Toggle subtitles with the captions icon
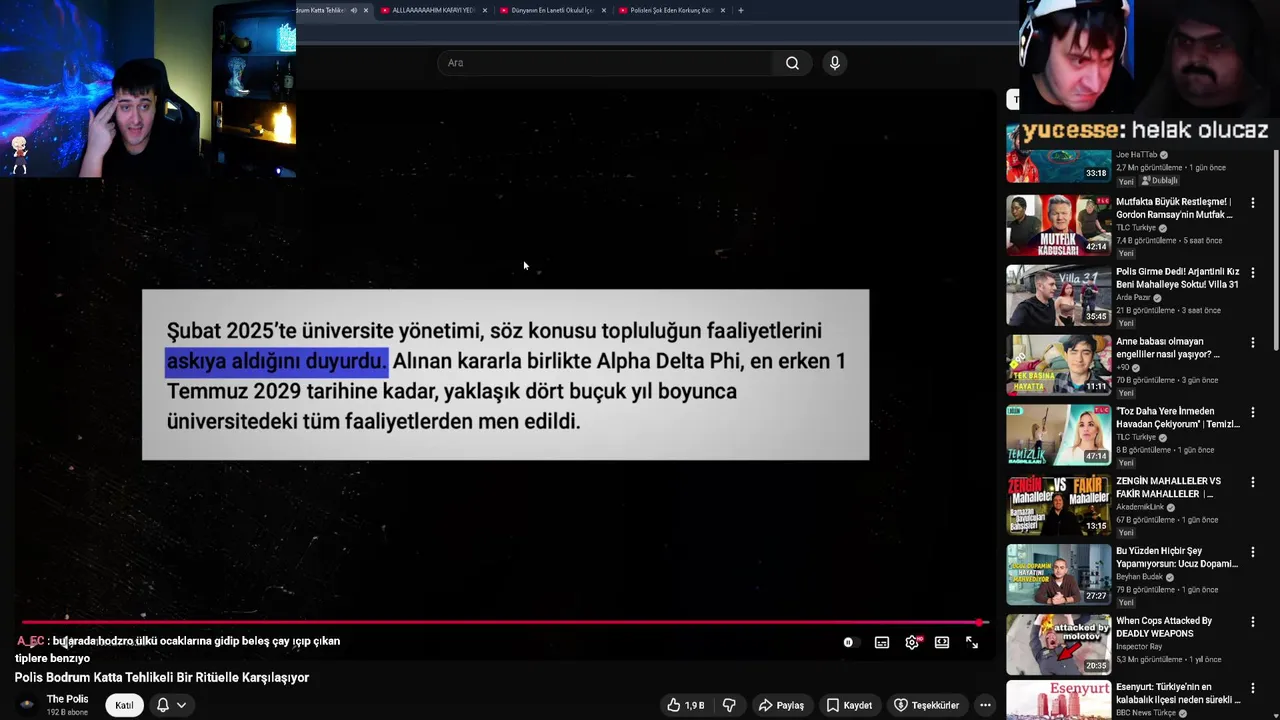 pos(882,643)
